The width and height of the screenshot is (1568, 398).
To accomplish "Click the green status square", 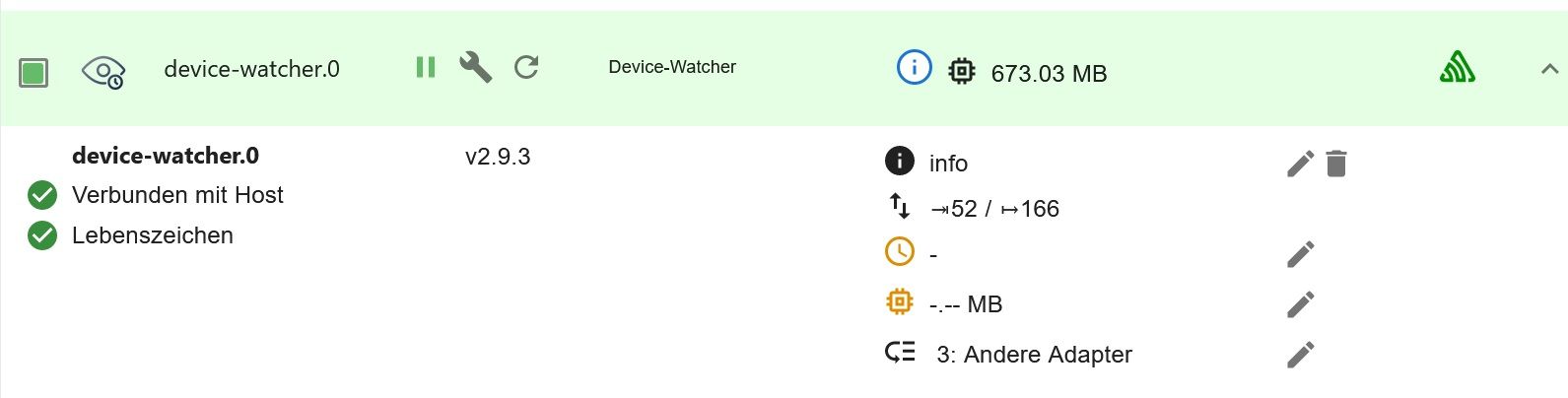I will pos(34,72).
